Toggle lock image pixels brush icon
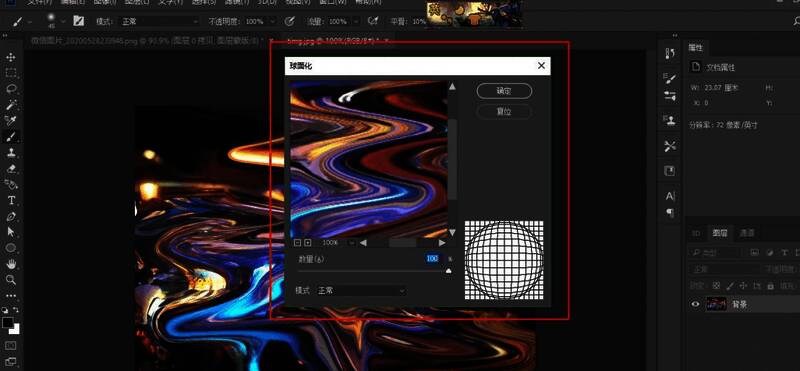 (x=730, y=286)
